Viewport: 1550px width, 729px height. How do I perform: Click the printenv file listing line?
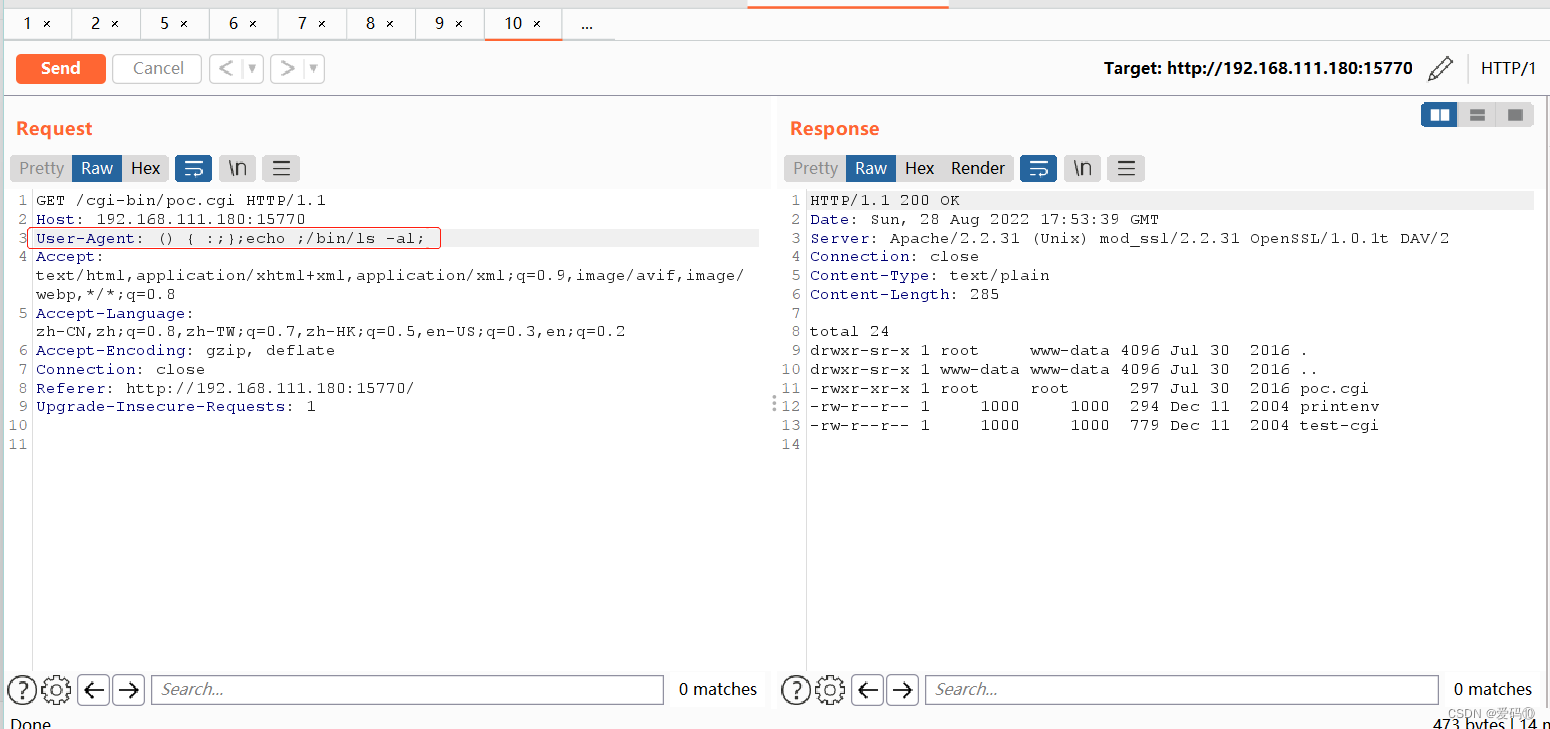tap(1095, 407)
